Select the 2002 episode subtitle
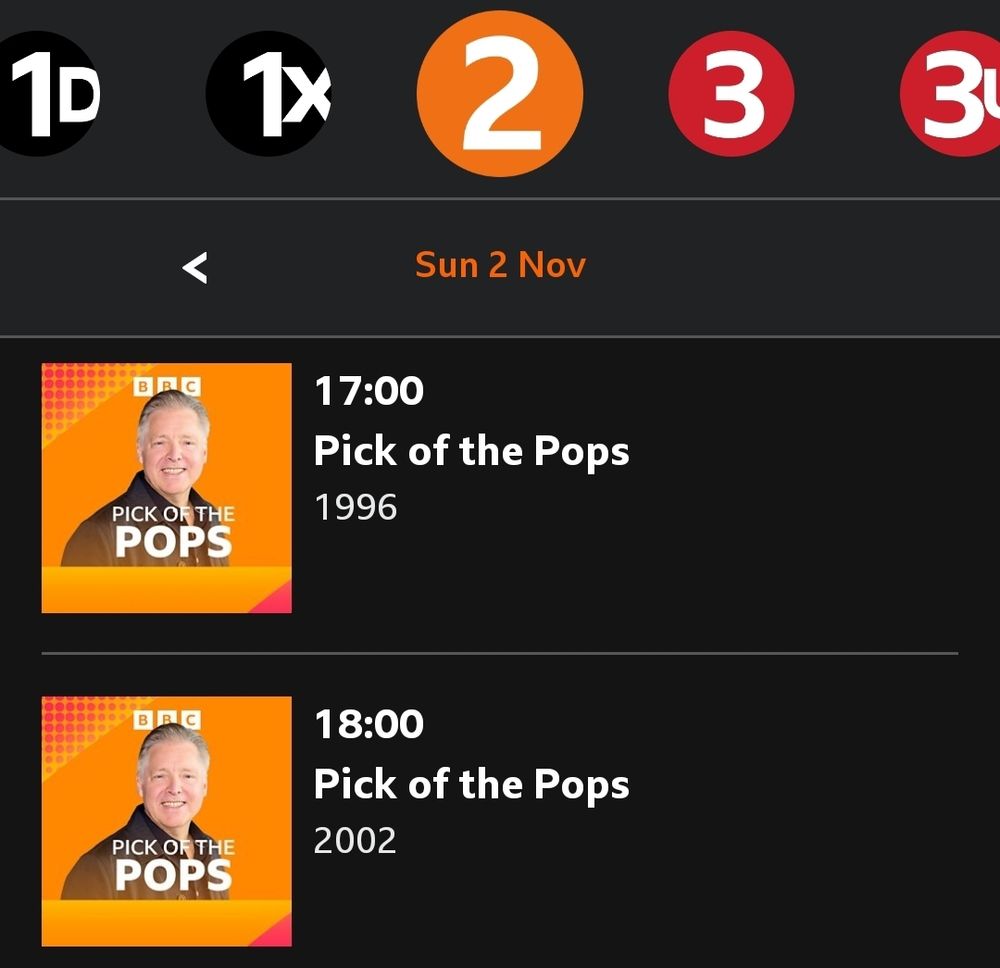Screen dimensions: 1000x968 pos(355,840)
